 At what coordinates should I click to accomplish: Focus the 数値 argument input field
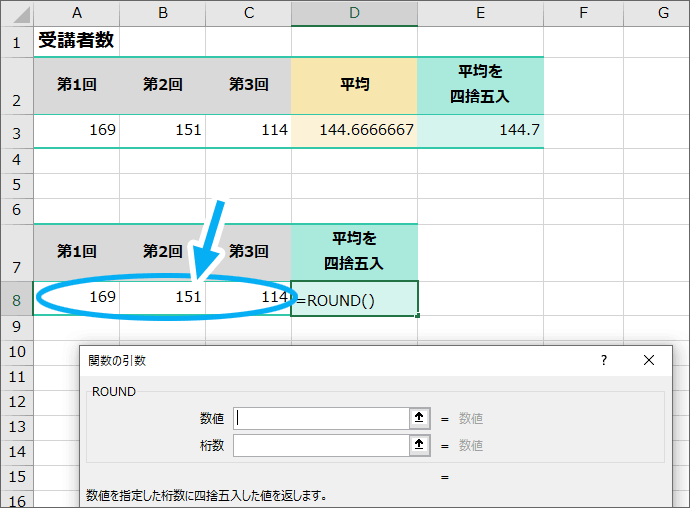coord(322,418)
